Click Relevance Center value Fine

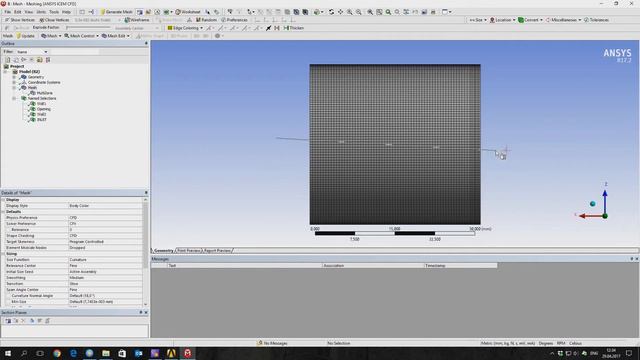(x=105, y=266)
